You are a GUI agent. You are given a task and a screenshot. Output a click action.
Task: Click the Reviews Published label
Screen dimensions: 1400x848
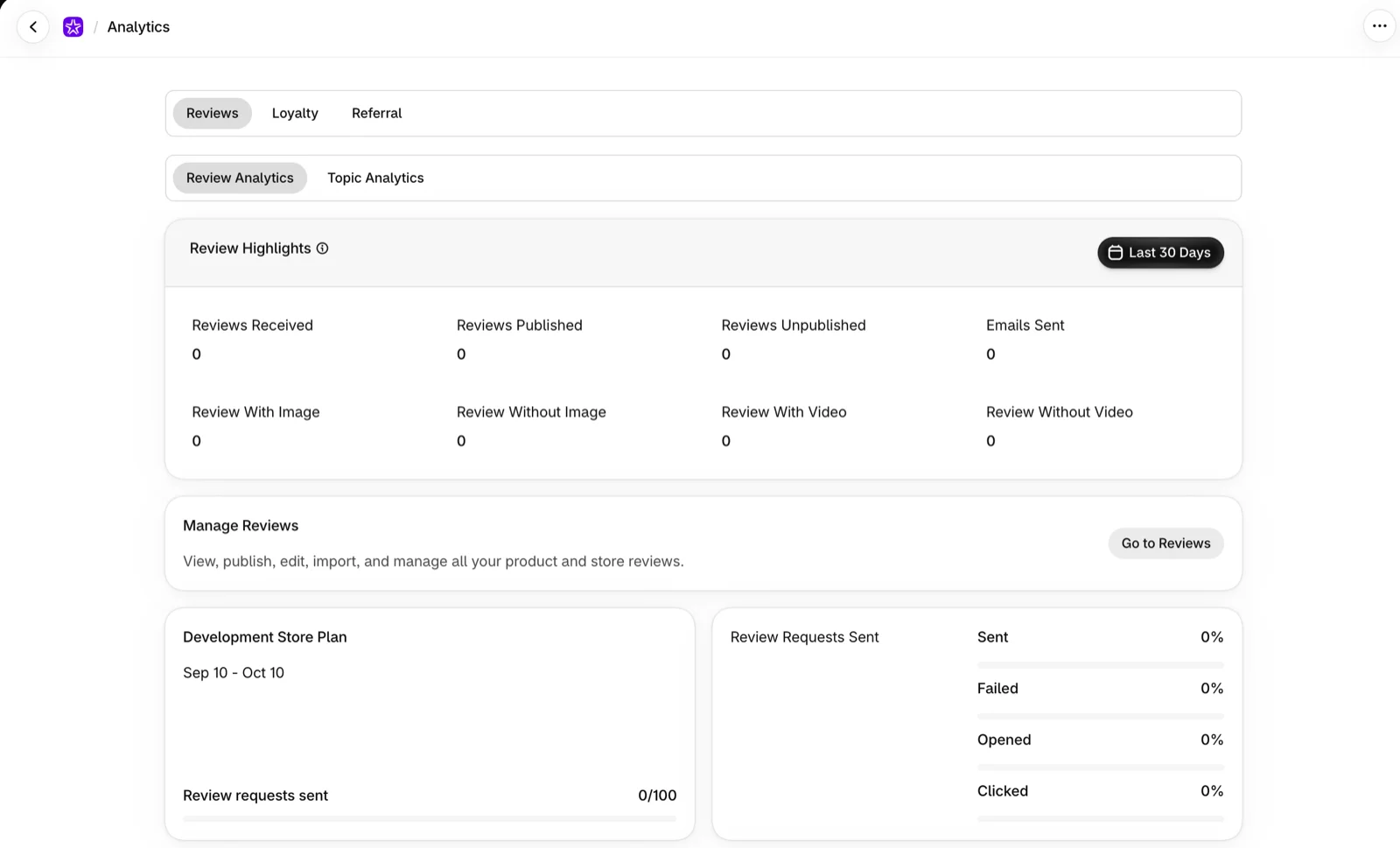(x=519, y=326)
